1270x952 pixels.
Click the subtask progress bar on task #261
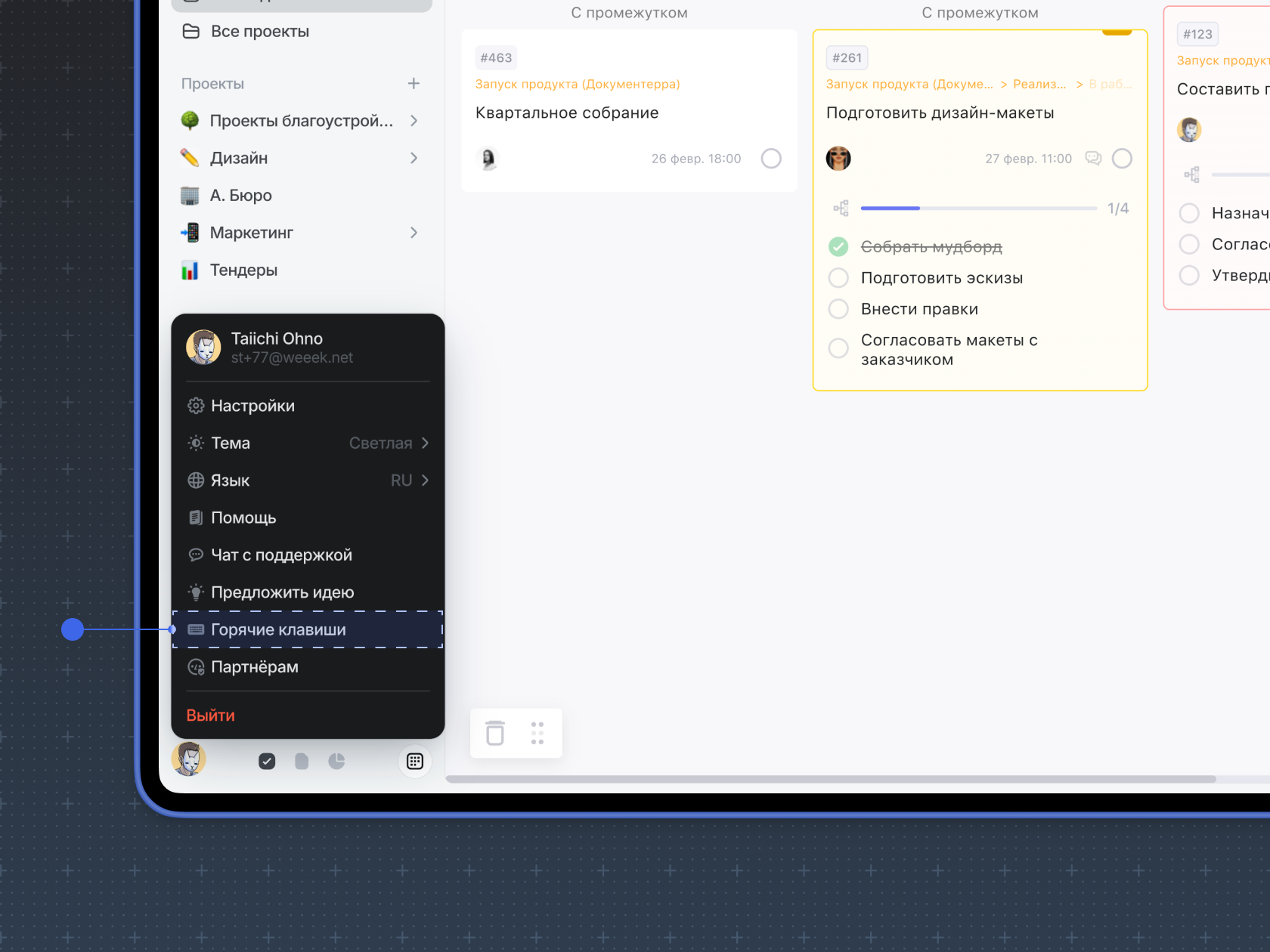point(978,209)
